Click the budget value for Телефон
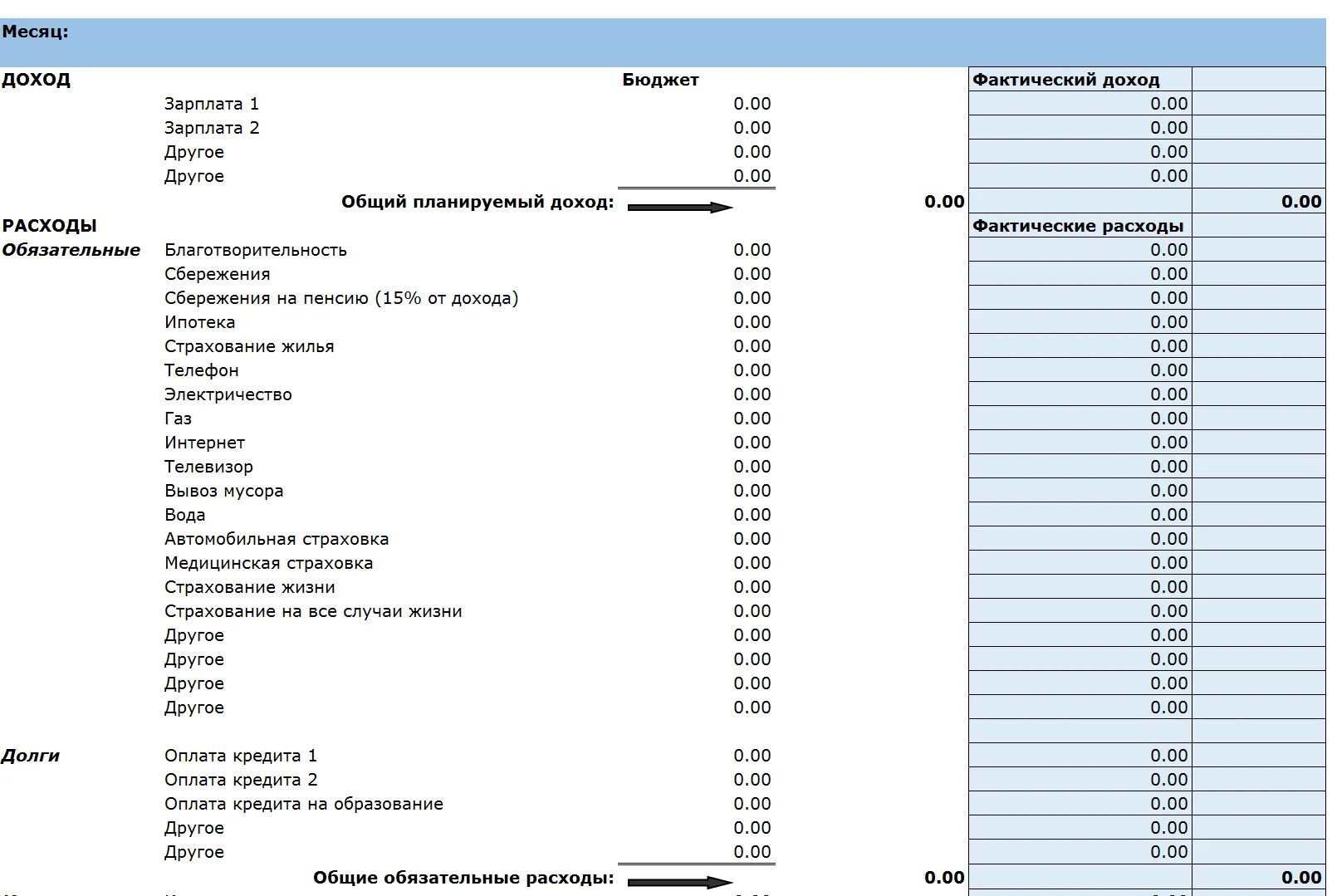This screenshot has height=896, width=1332. point(752,370)
